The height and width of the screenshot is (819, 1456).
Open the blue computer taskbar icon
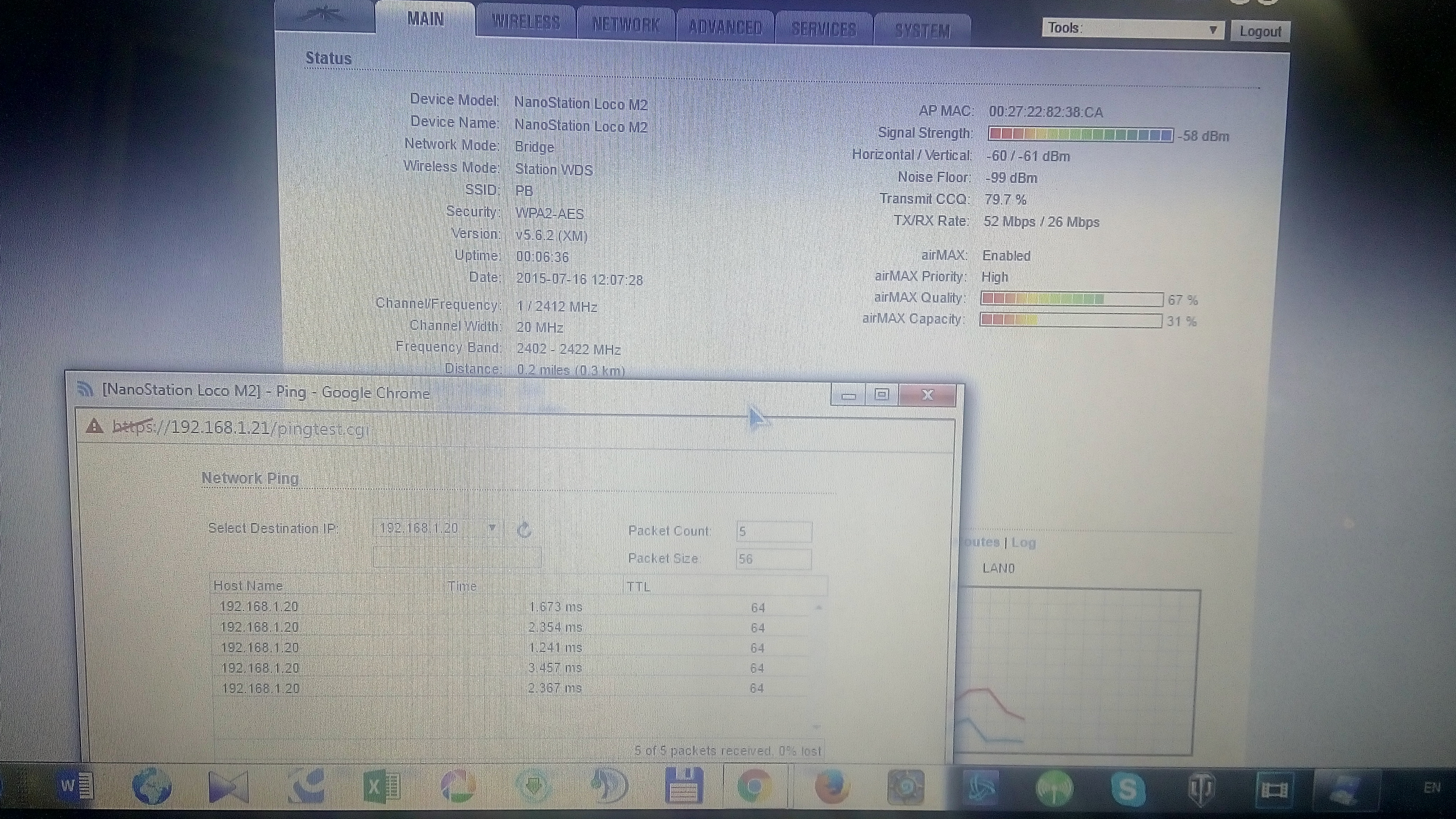click(x=1346, y=789)
